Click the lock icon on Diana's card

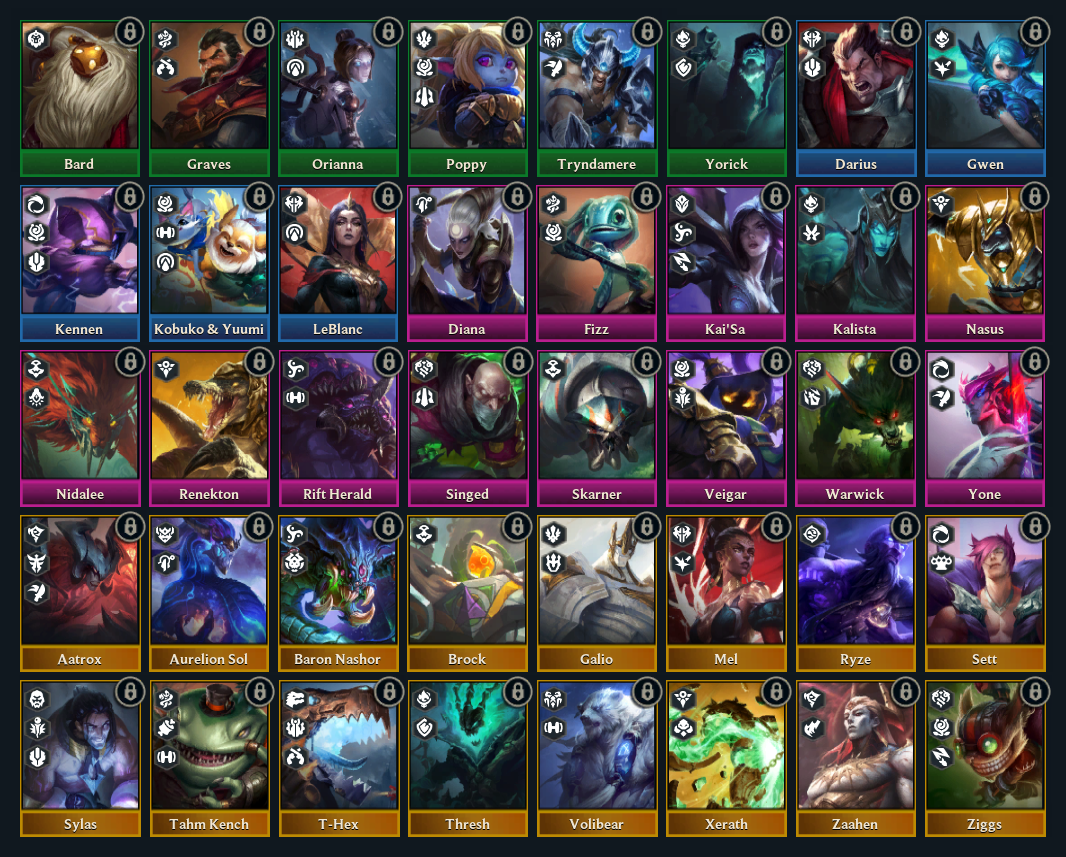pyautogui.click(x=517, y=196)
